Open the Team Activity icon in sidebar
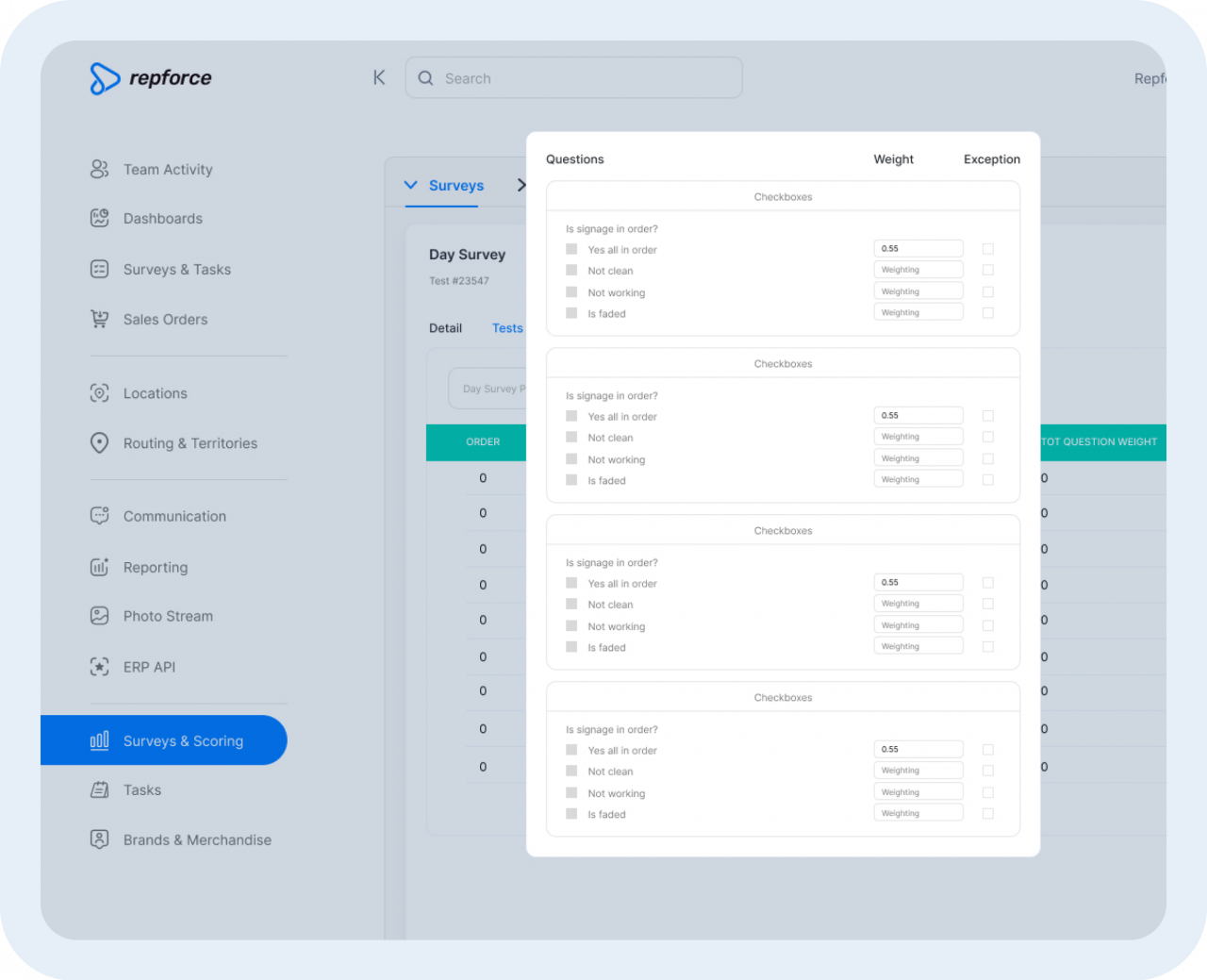 tap(100, 169)
